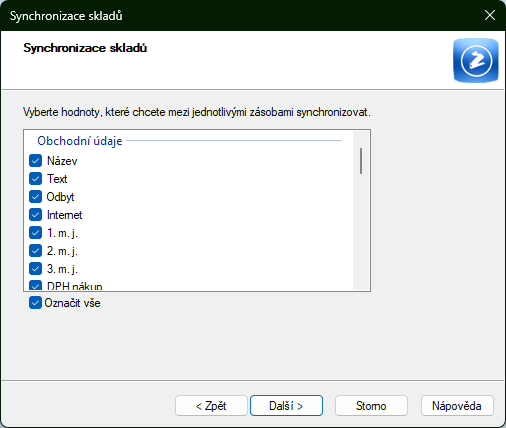Uncheck the 3. m. j. checkbox

click(x=35, y=269)
